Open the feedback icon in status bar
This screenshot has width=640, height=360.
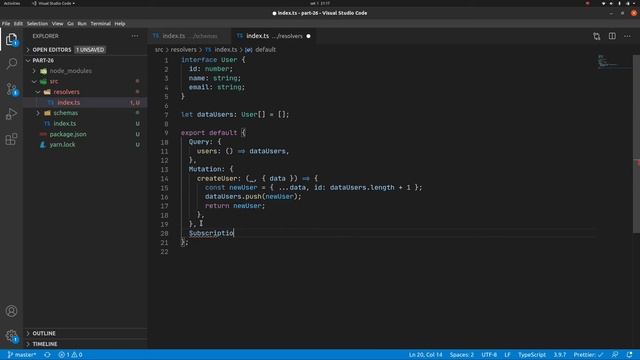[x=615, y=355]
